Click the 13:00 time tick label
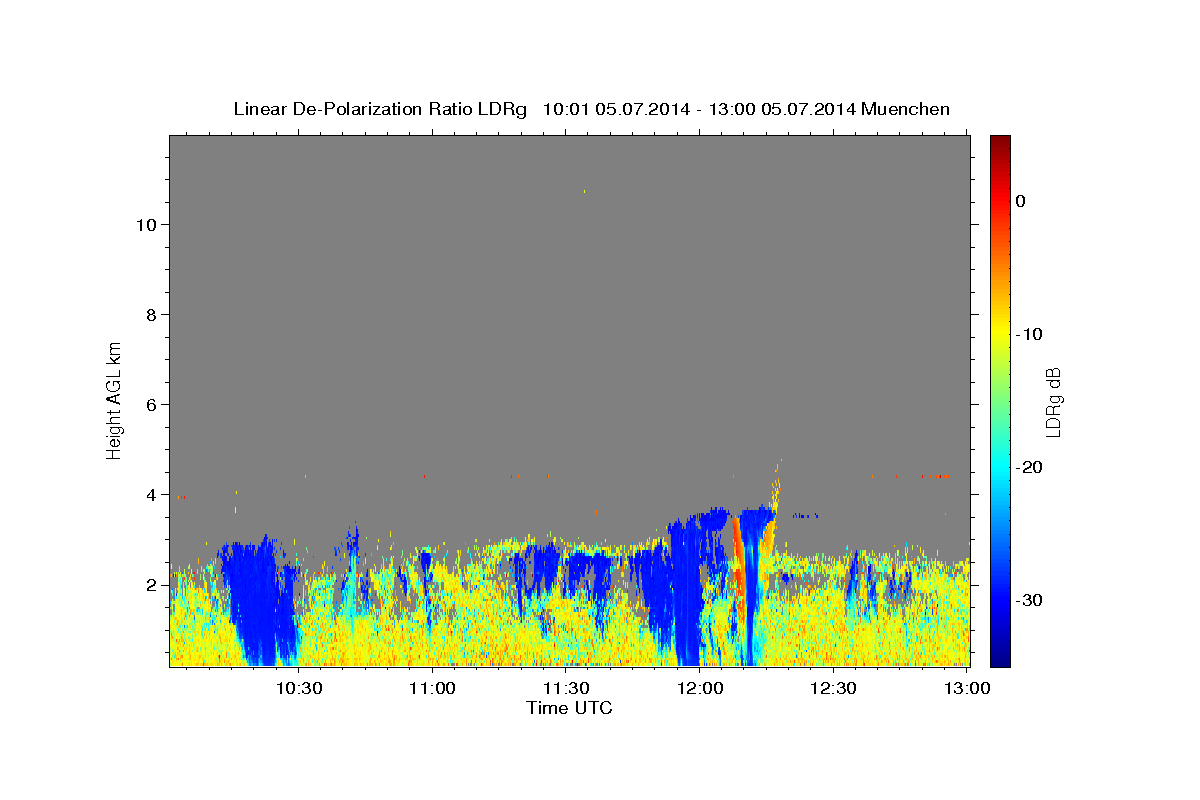The image size is (1200, 800). coord(966,688)
